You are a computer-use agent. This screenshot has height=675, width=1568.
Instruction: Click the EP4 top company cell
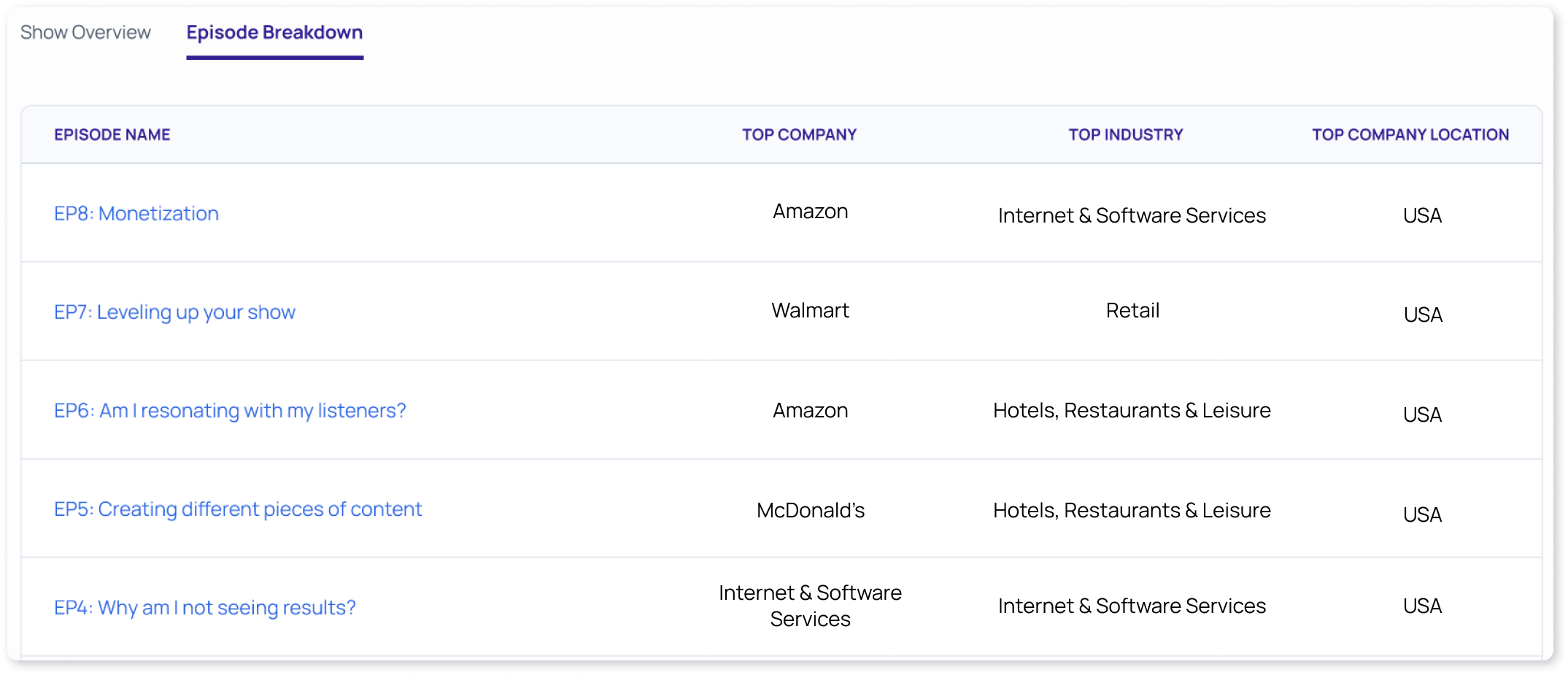pyautogui.click(x=810, y=606)
